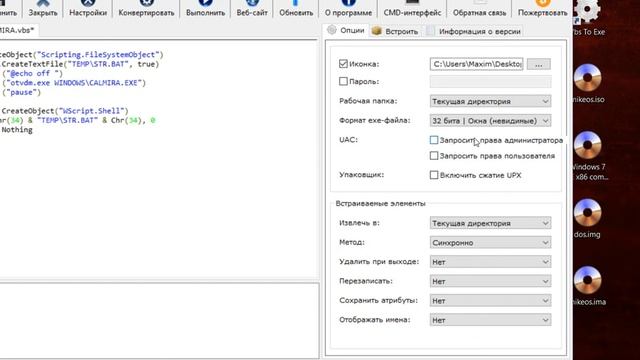Select the Vbs To Exe desktop icon
This screenshot has height=360, width=640.
[588, 18]
